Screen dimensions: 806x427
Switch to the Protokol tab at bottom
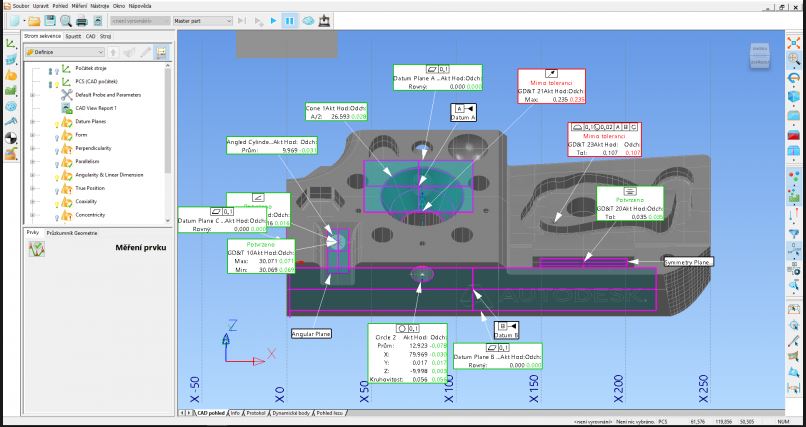[257, 411]
